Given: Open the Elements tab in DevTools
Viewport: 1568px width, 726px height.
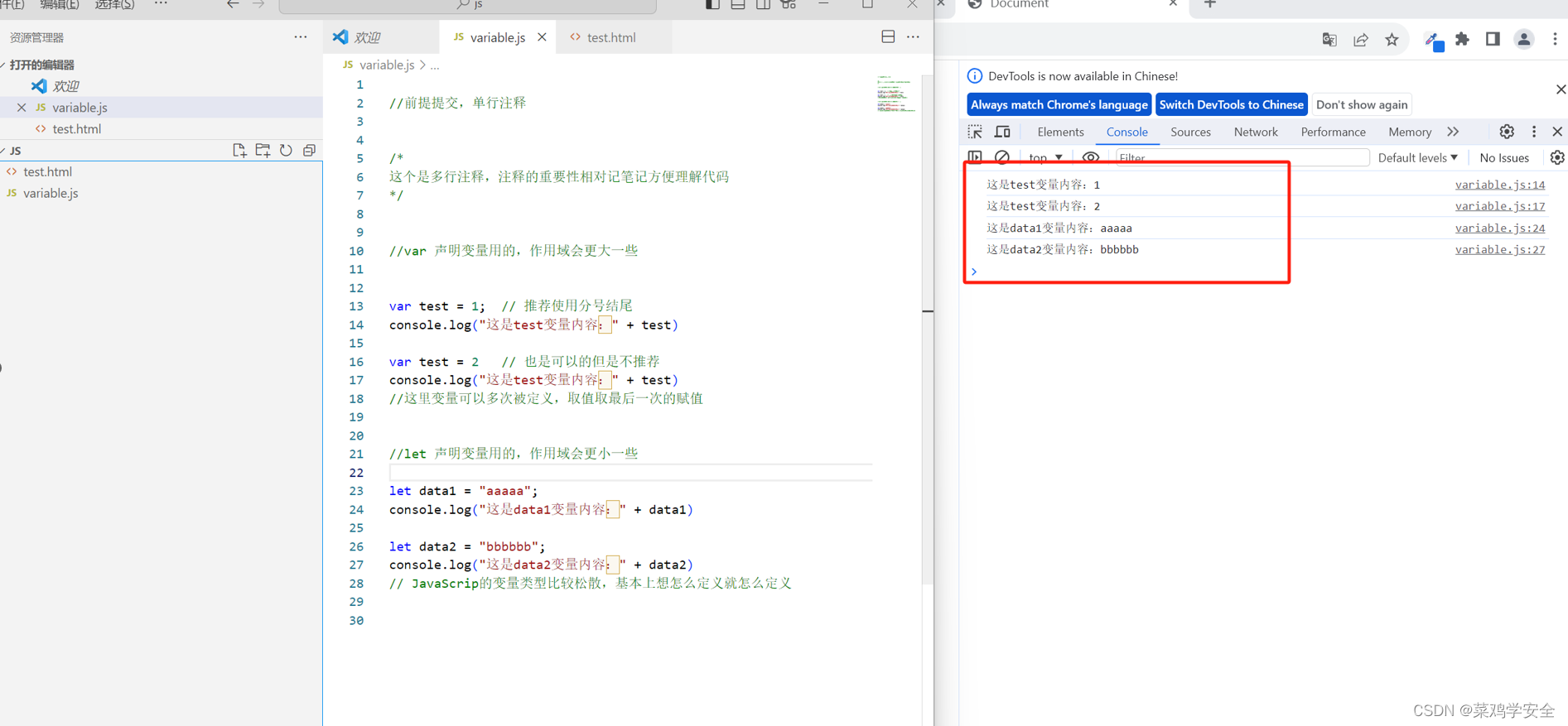Looking at the screenshot, I should [1060, 132].
